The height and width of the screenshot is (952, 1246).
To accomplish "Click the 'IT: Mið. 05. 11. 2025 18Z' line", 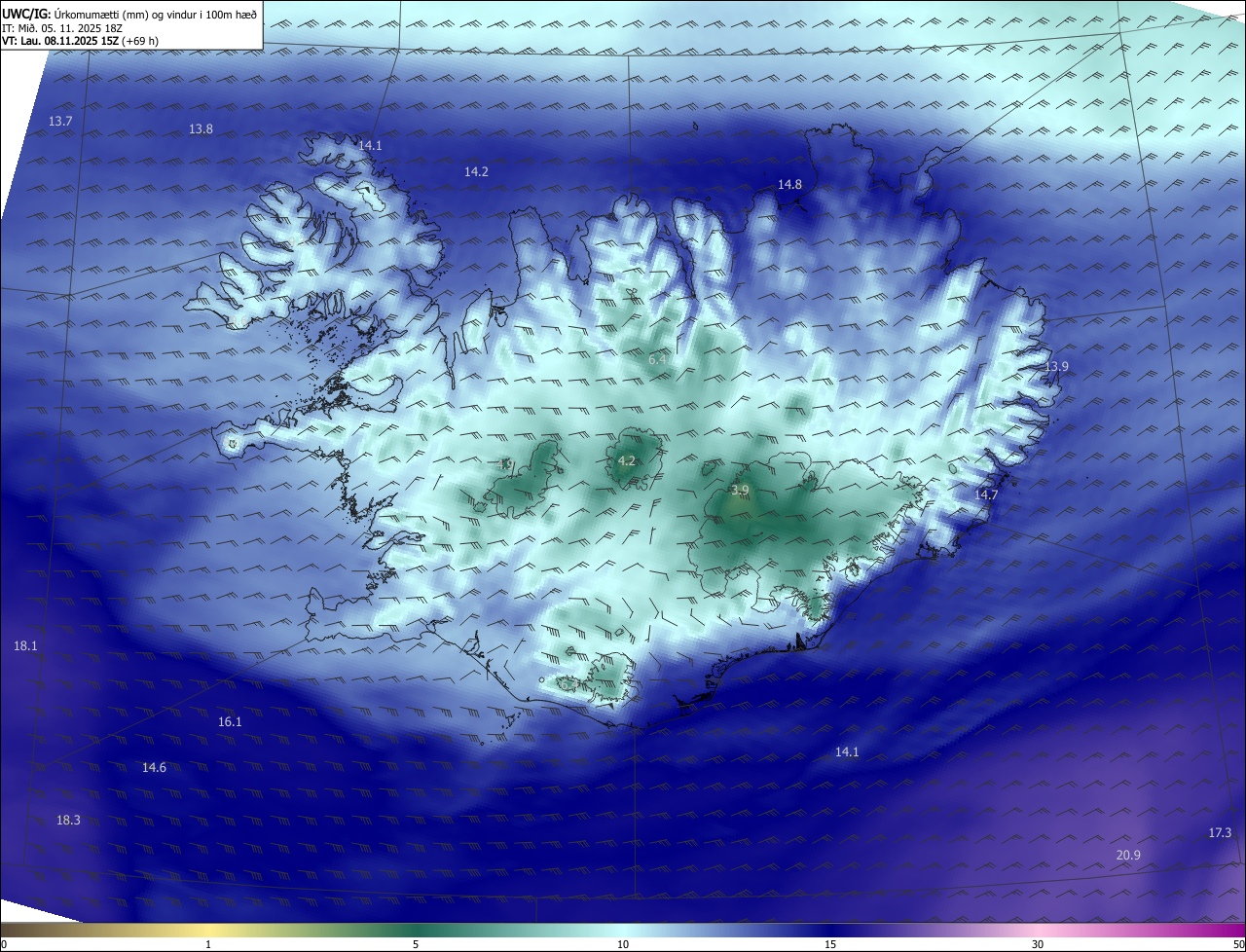I will [62, 27].
